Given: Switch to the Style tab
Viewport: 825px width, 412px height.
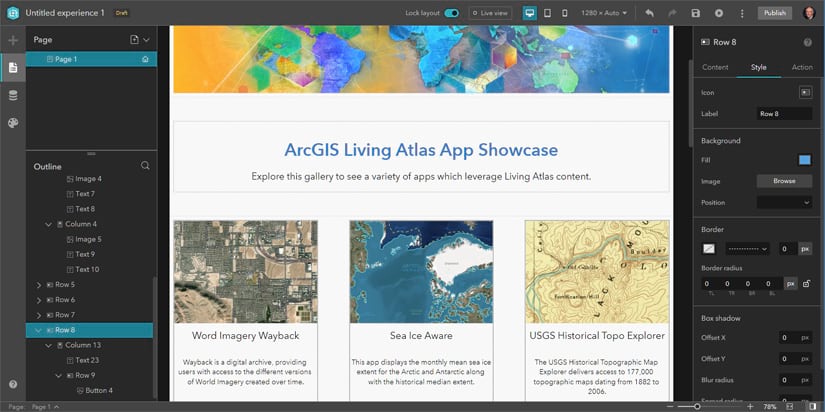Looking at the screenshot, I should click(758, 67).
